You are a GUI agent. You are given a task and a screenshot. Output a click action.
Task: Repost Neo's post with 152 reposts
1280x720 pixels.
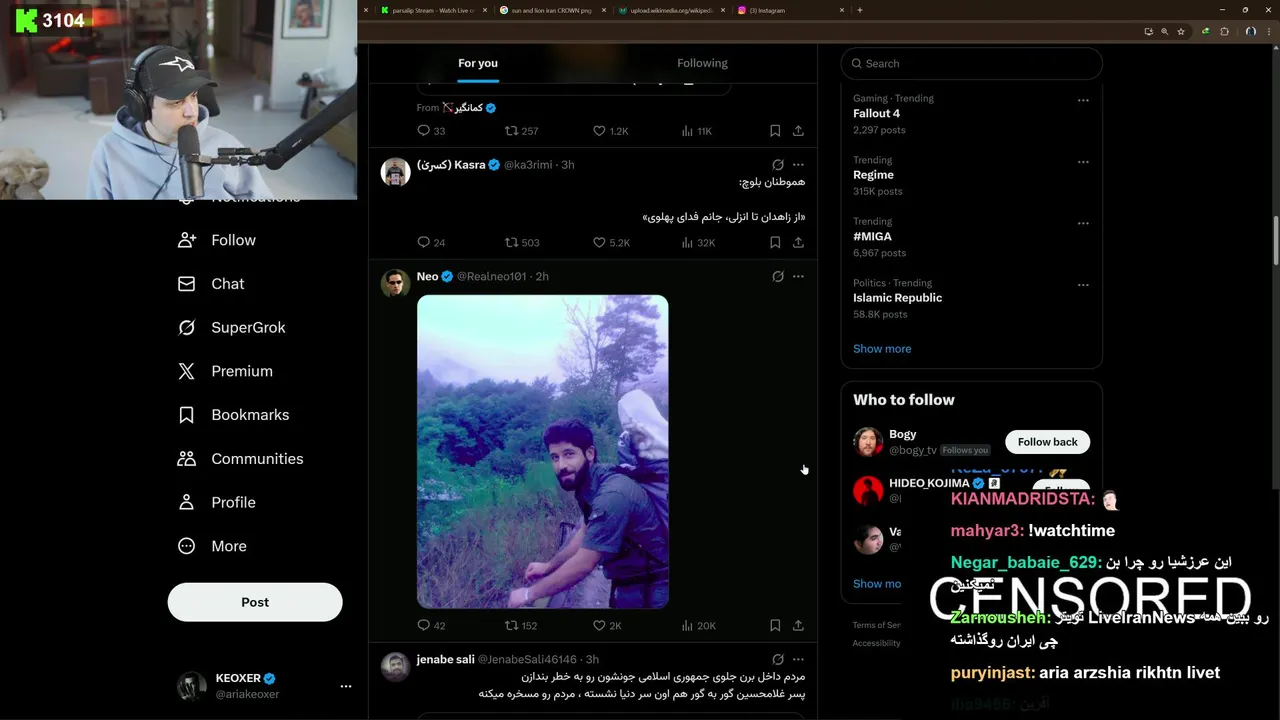click(521, 625)
